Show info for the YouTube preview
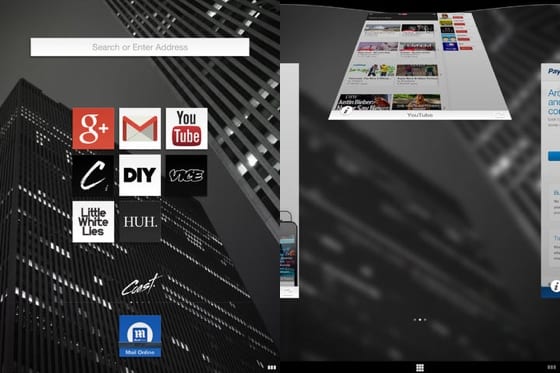Image resolution: width=560 pixels, height=373 pixels. tap(347, 110)
